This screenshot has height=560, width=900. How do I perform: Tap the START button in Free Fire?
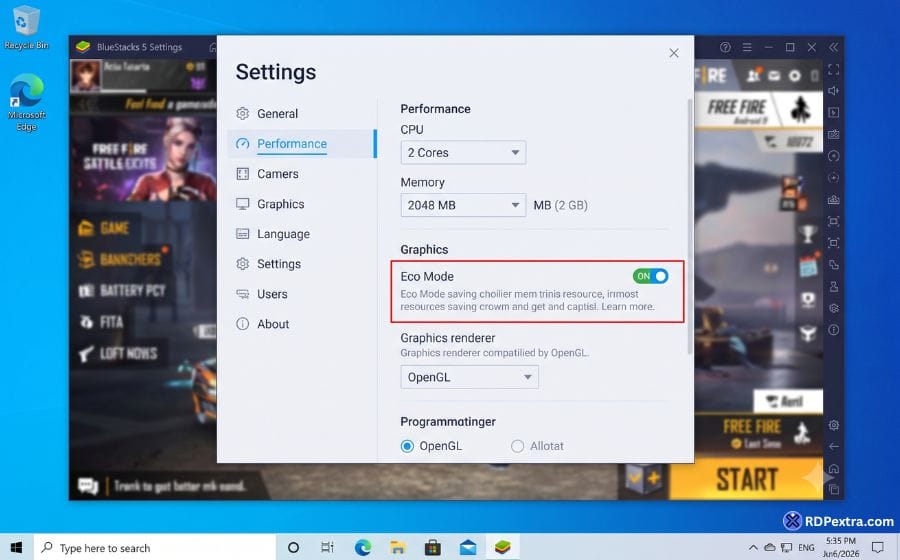(x=746, y=480)
